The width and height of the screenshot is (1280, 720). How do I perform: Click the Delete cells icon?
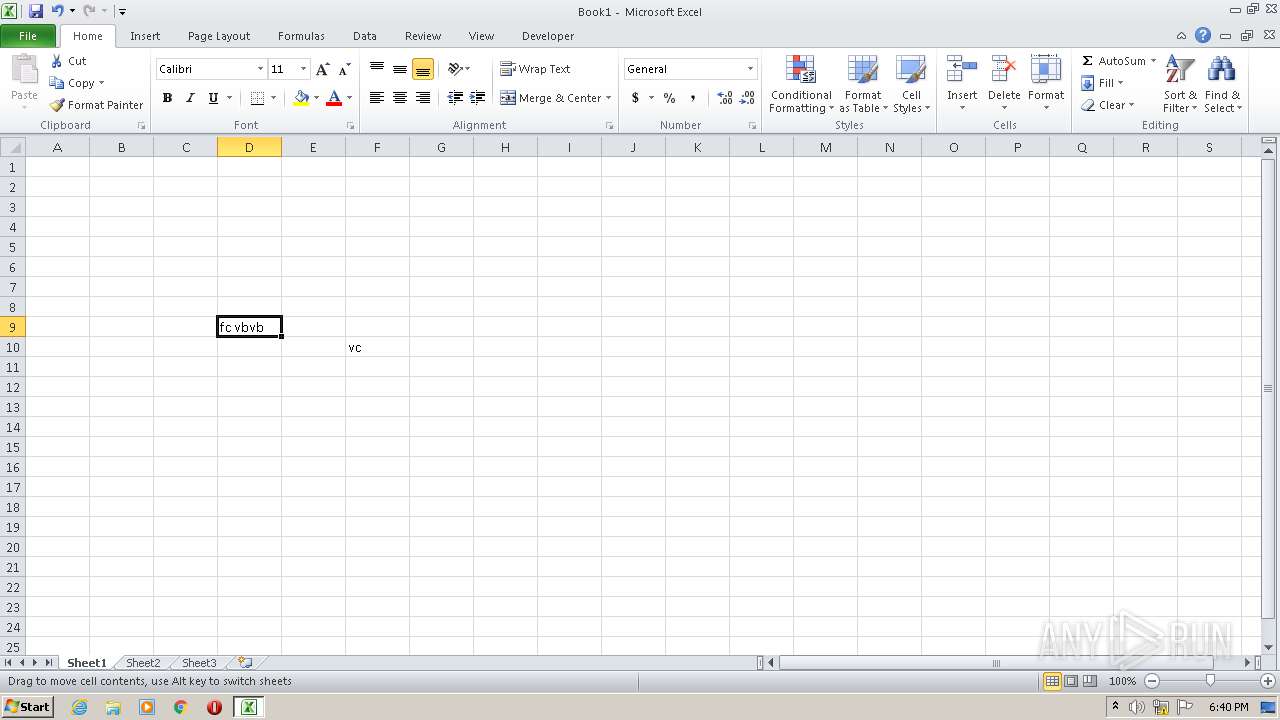(x=1004, y=70)
